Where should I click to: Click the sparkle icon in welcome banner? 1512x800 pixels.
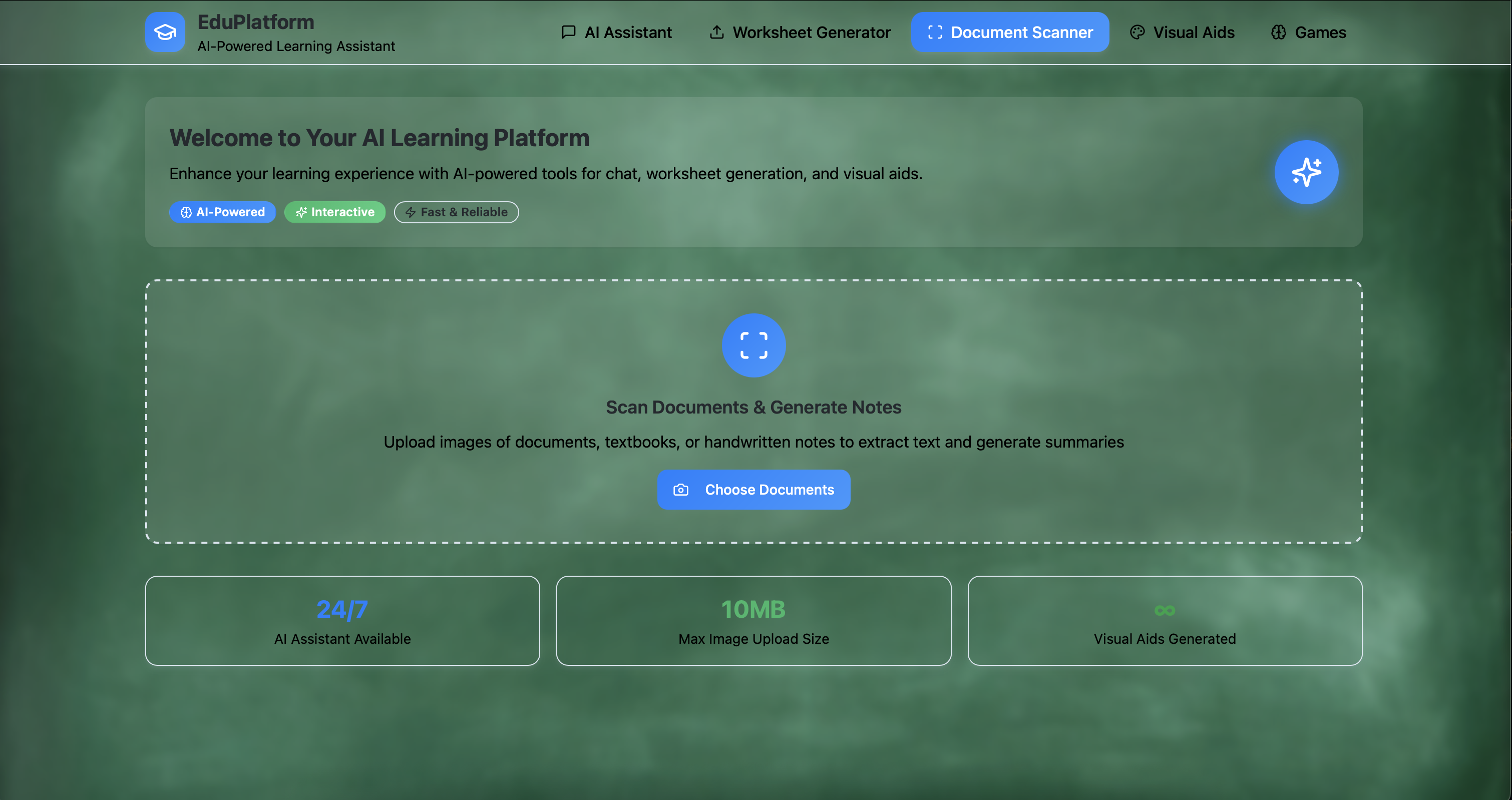point(1306,172)
